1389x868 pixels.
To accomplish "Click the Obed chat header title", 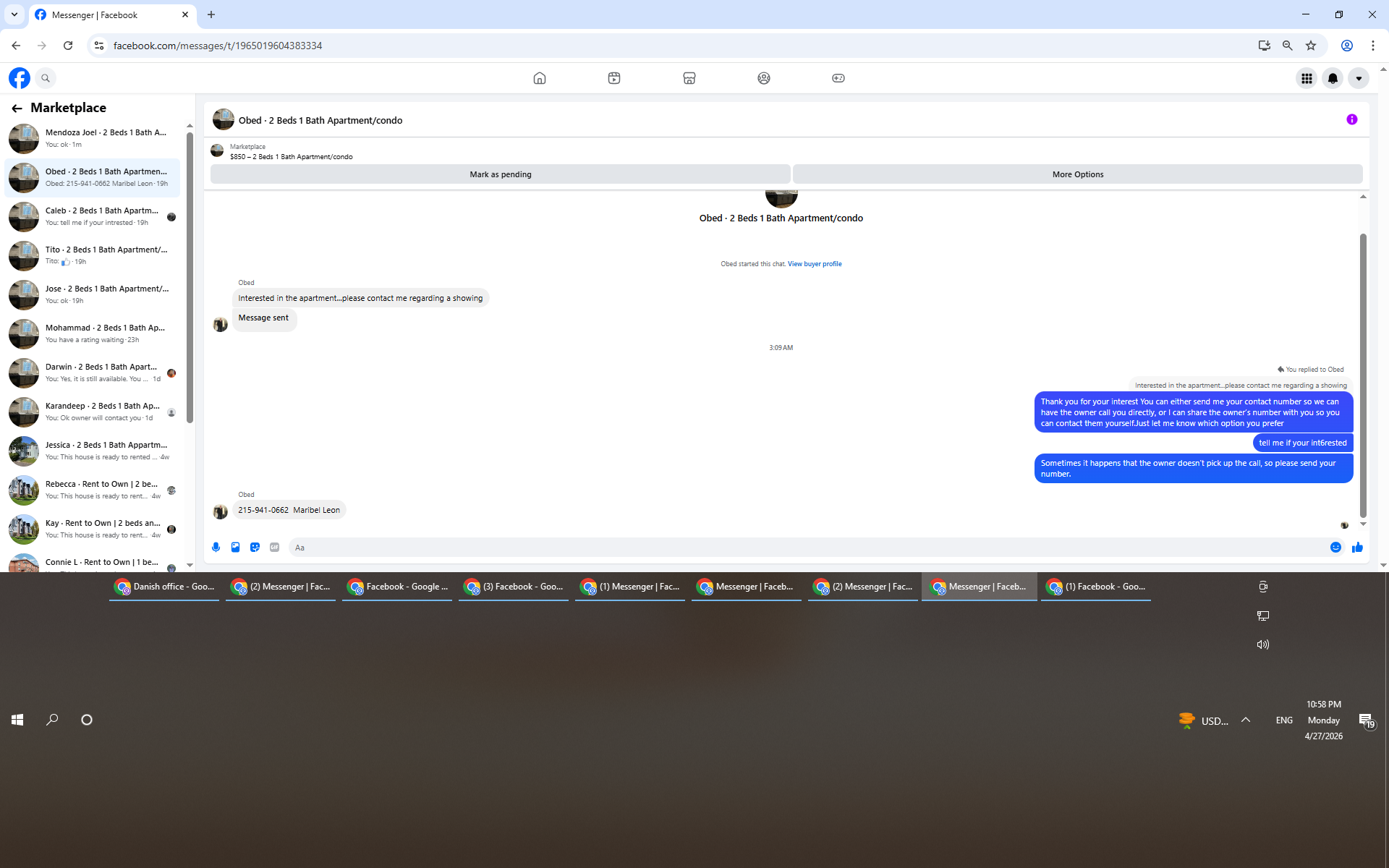I will point(320,121).
